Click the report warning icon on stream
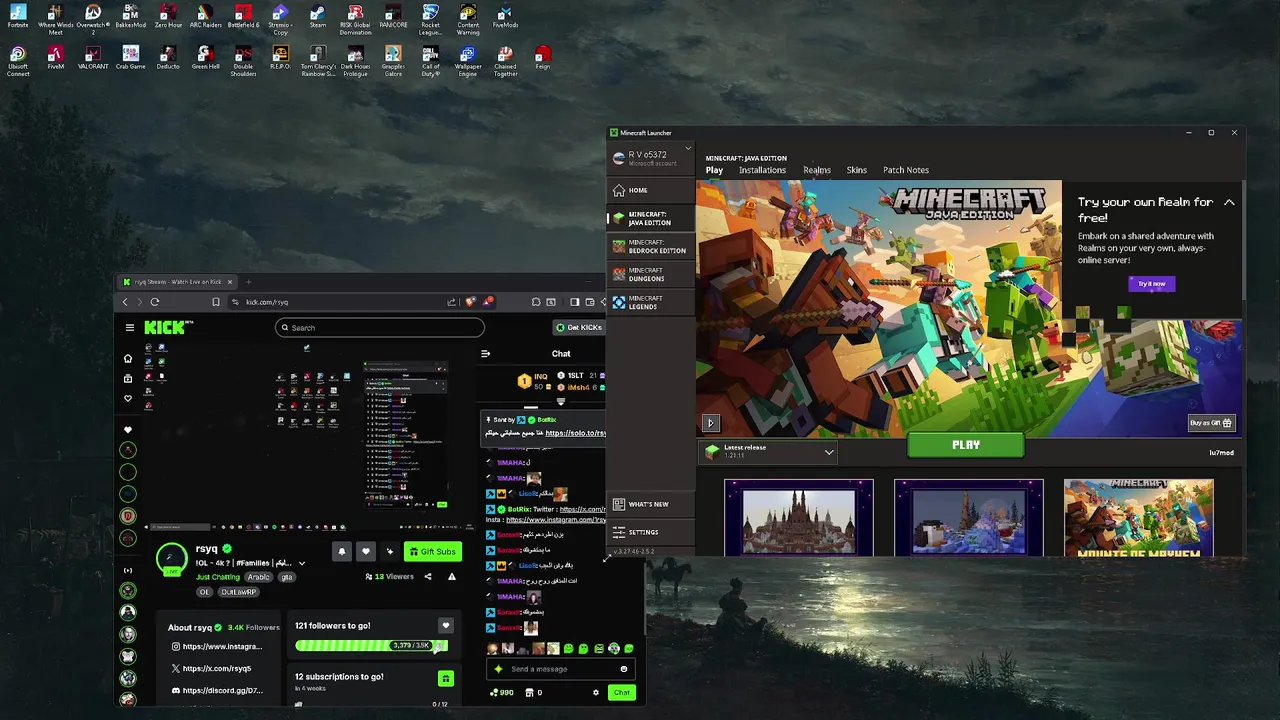This screenshot has width=1280, height=720. click(x=451, y=576)
